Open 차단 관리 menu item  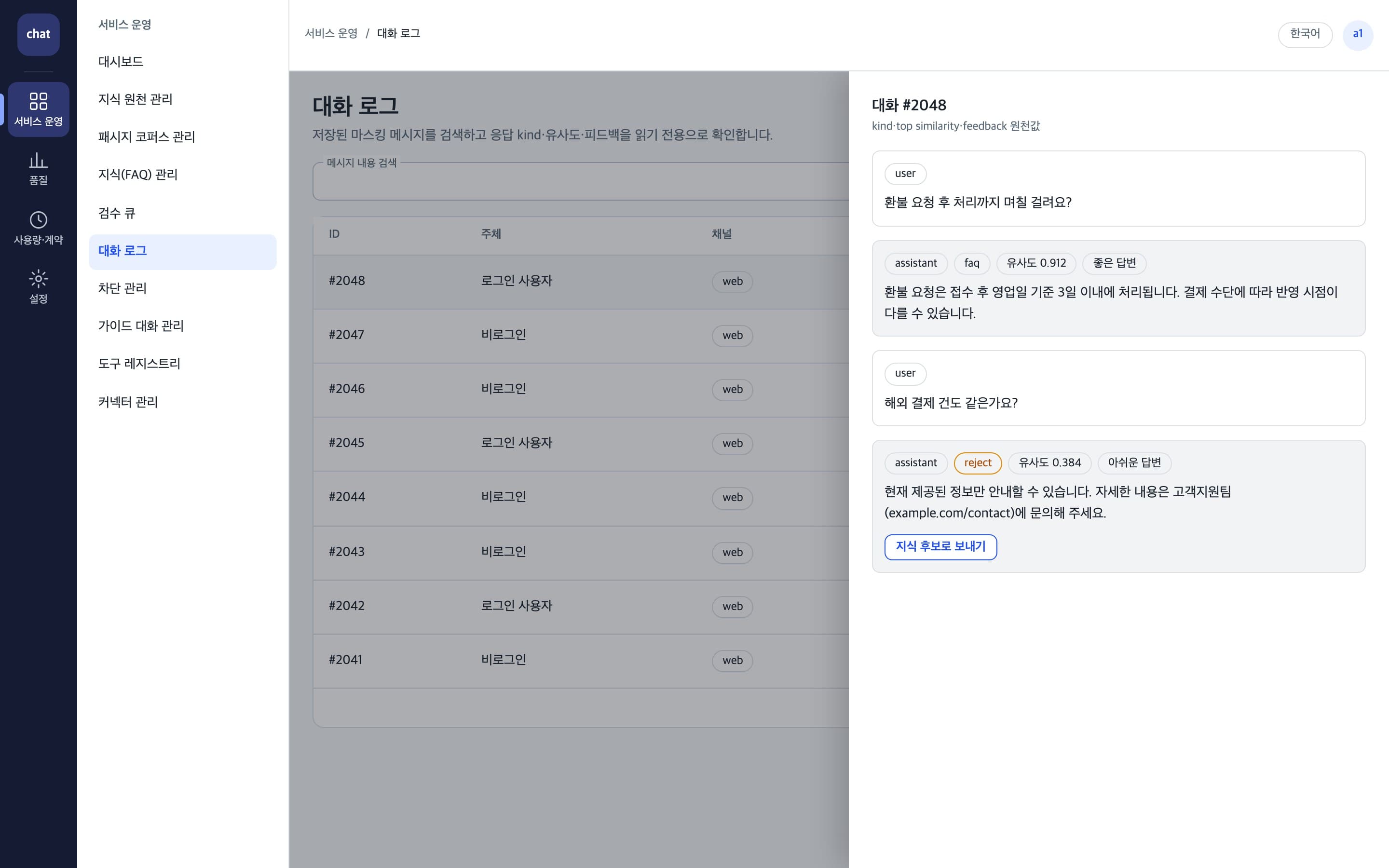(182, 289)
